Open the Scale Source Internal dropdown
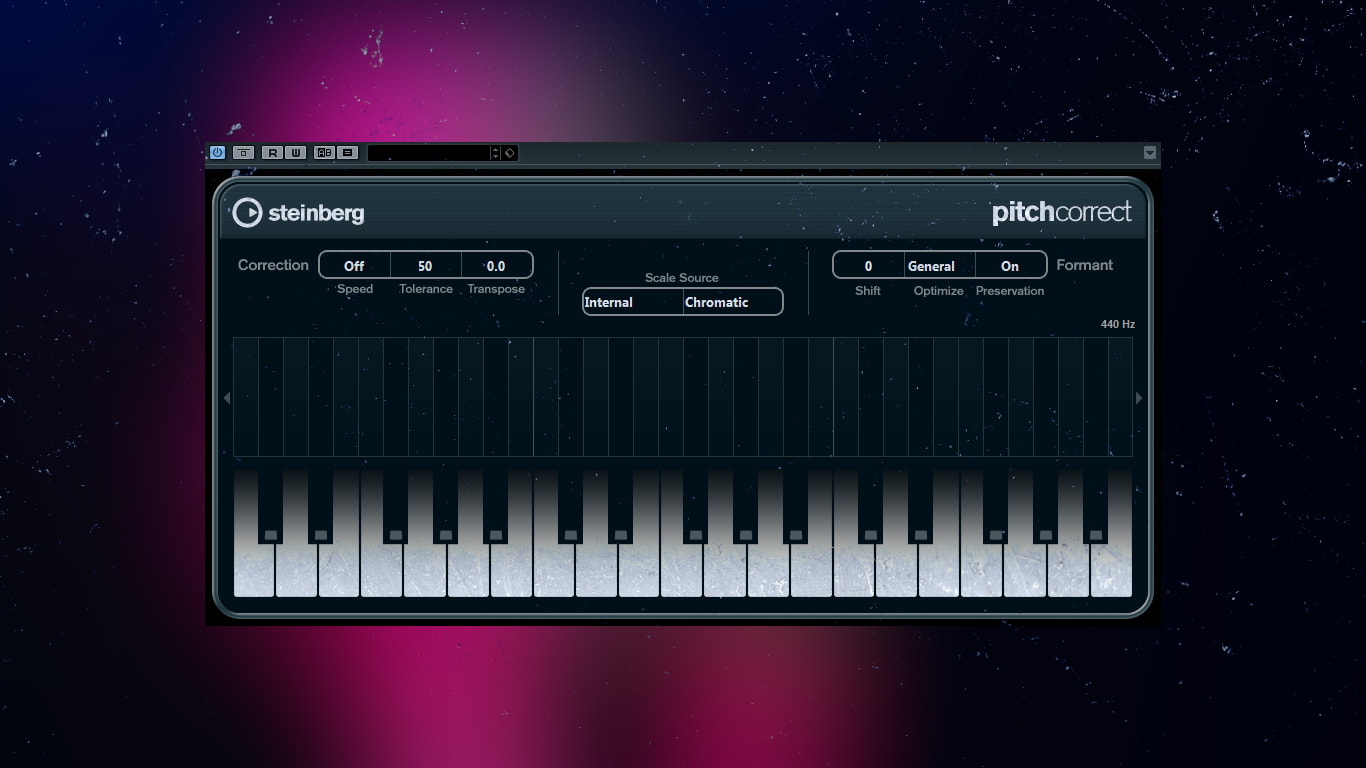1366x768 pixels. [x=633, y=302]
